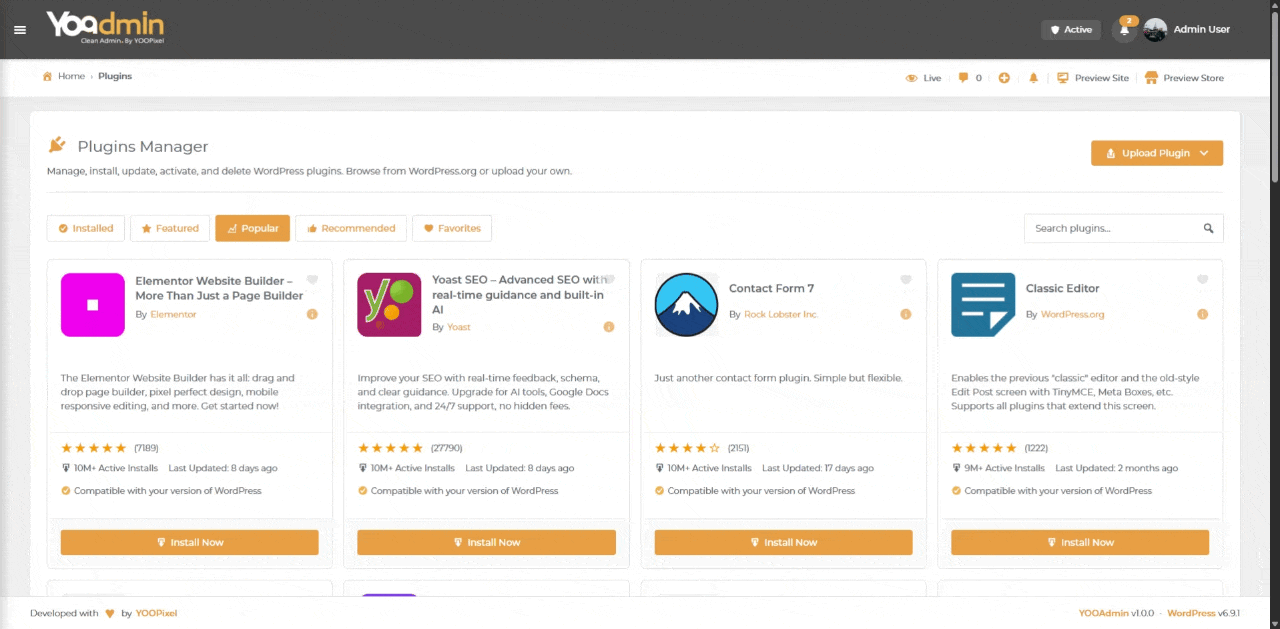Select the Popular tab
This screenshot has width=1280, height=629.
(253, 228)
